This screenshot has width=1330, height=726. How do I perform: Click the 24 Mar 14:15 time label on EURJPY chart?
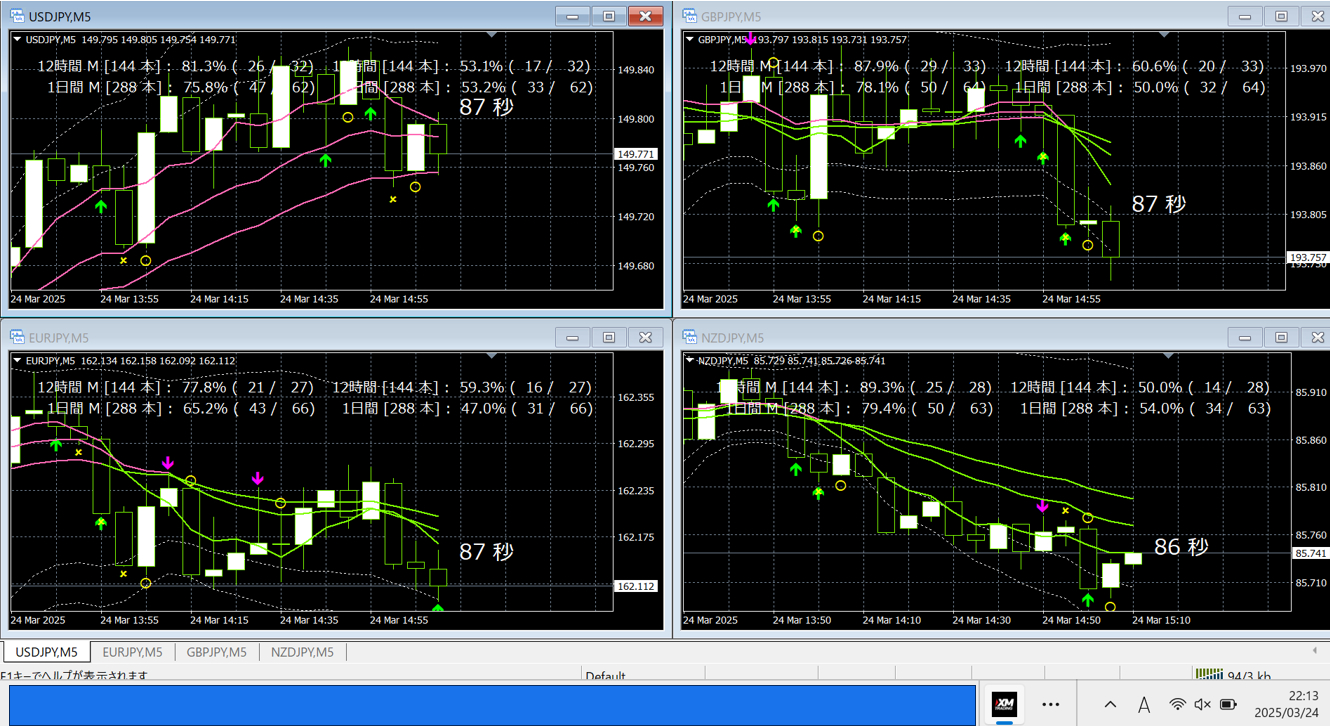click(x=219, y=620)
